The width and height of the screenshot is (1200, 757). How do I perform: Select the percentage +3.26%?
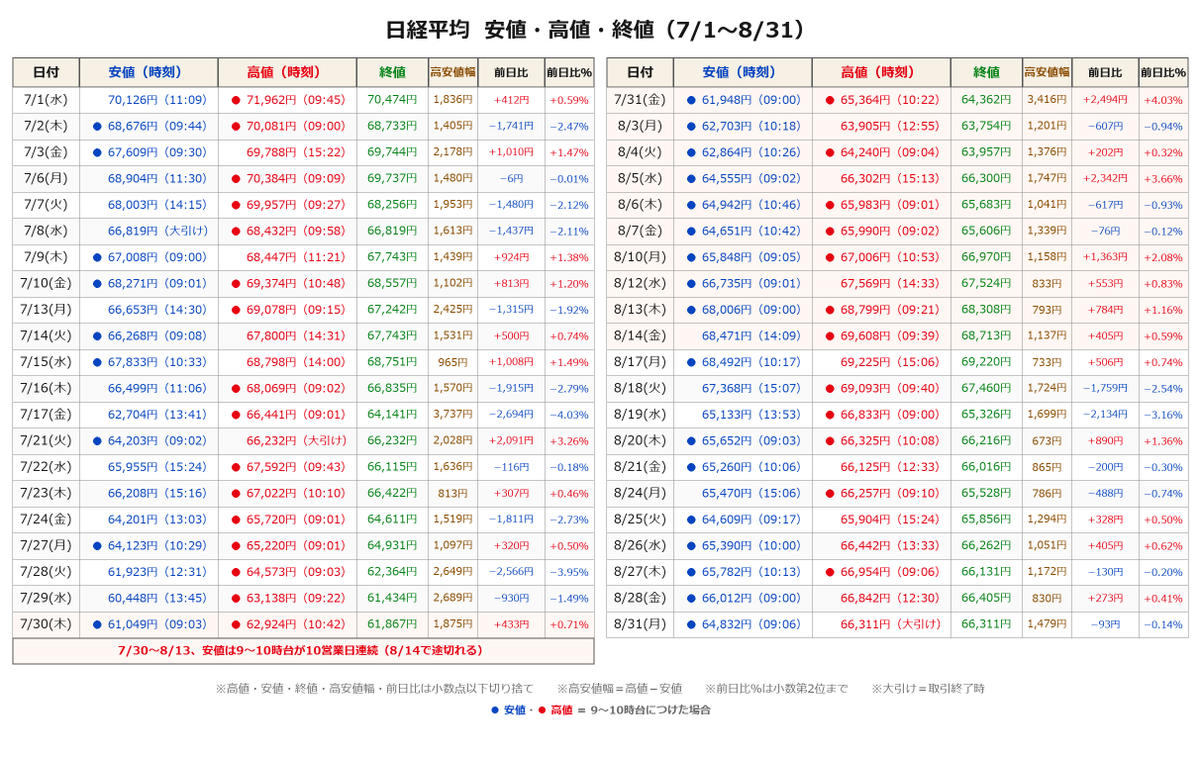pyautogui.click(x=569, y=440)
